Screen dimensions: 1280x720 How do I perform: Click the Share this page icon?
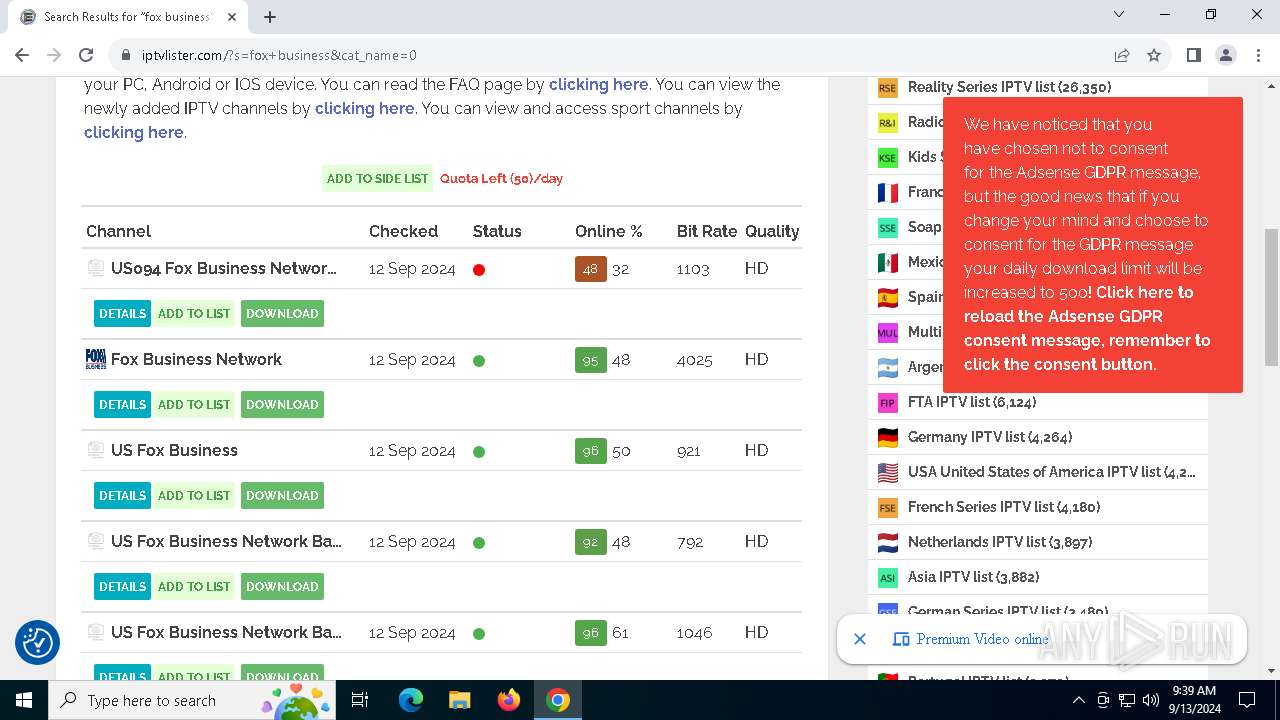(1122, 55)
